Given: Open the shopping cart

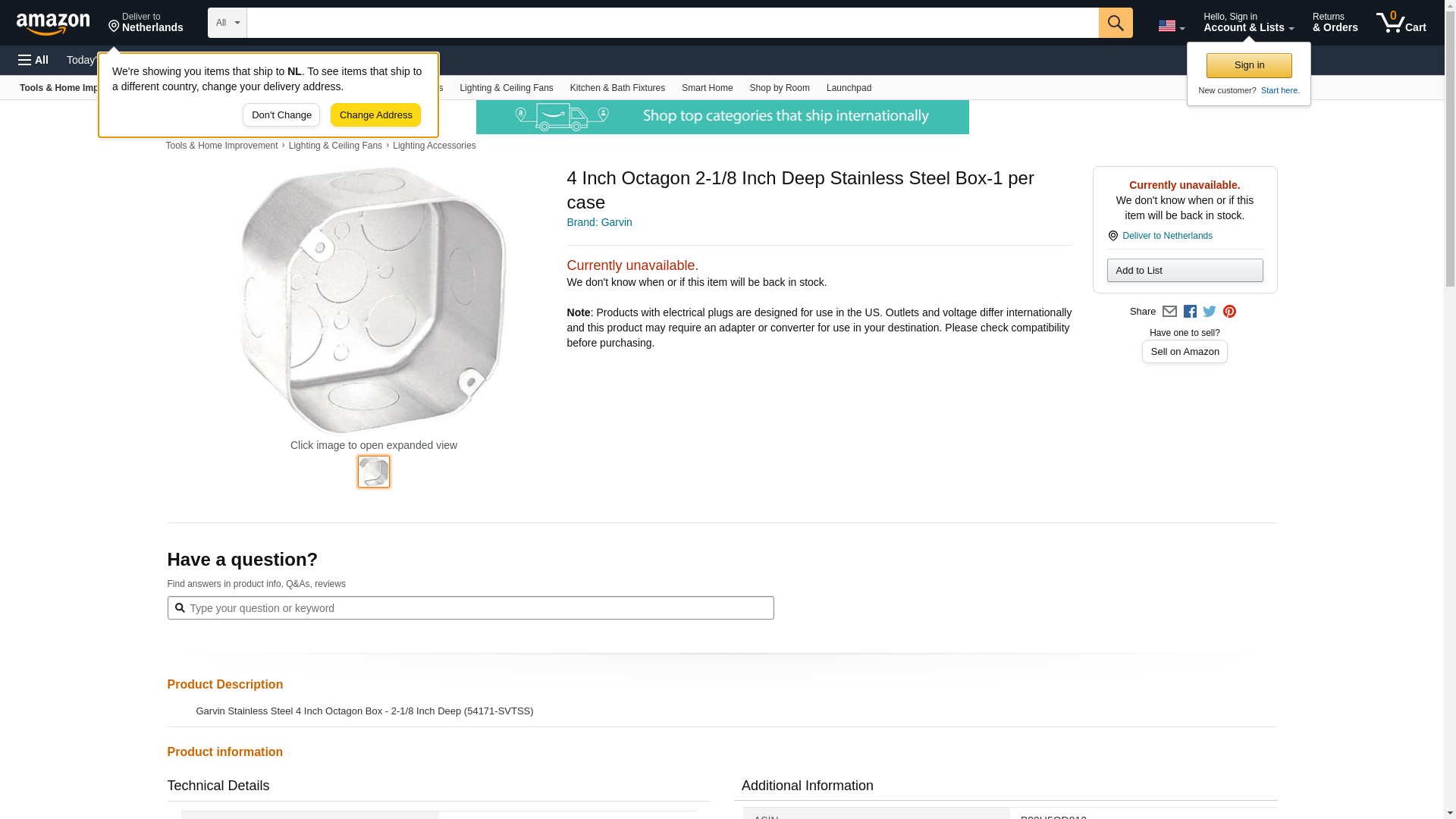Looking at the screenshot, I should pos(1401,23).
